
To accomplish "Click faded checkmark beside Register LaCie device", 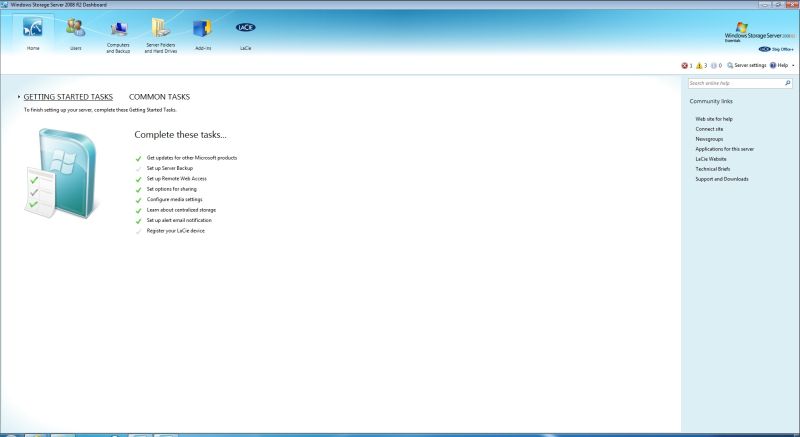I will pyautogui.click(x=138, y=232).
